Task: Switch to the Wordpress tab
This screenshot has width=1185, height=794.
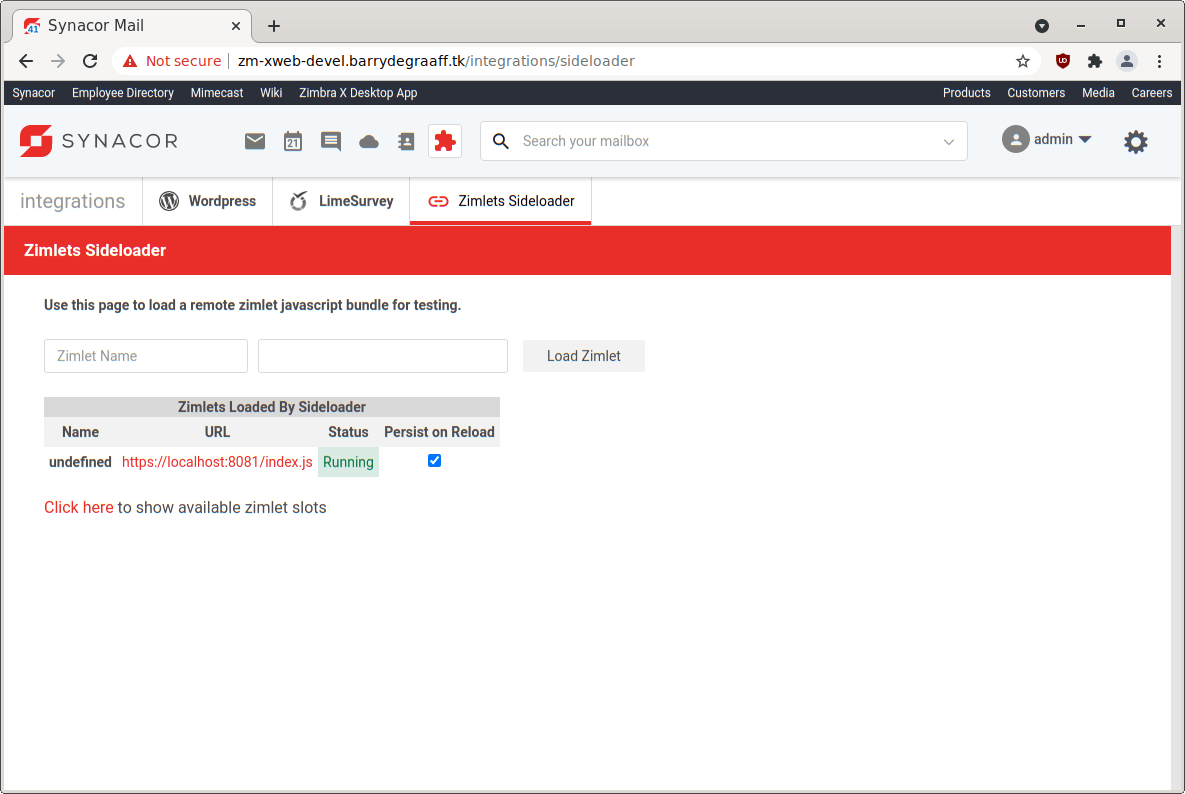Action: click(x=207, y=201)
